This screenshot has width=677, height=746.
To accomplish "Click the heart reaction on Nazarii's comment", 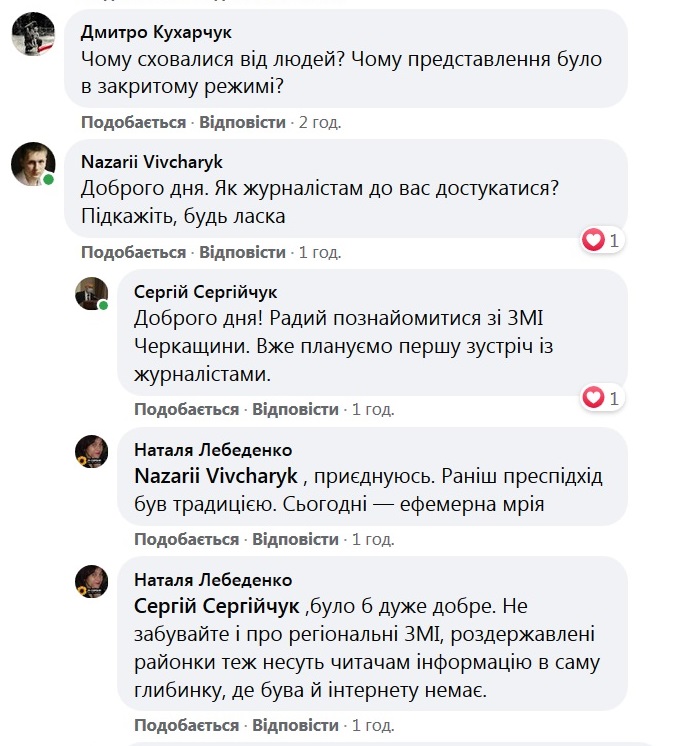I will [x=594, y=240].
